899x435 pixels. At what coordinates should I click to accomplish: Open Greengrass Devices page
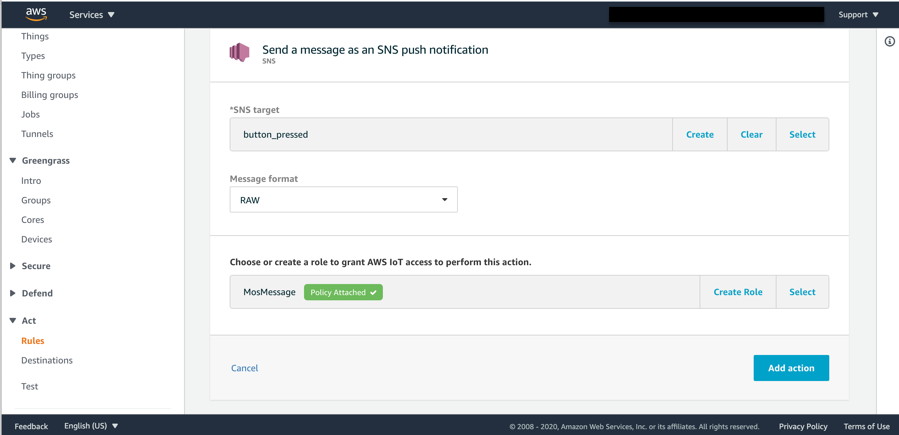click(37, 240)
